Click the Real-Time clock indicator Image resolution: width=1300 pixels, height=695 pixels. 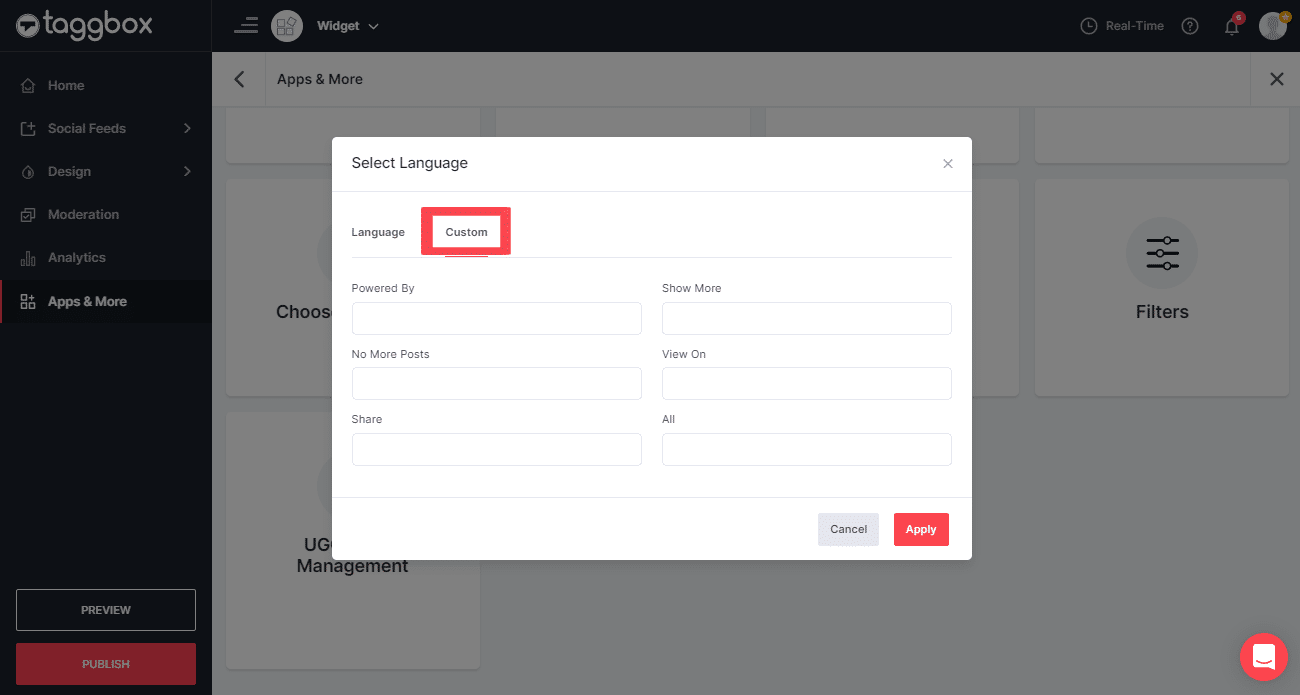[1122, 26]
